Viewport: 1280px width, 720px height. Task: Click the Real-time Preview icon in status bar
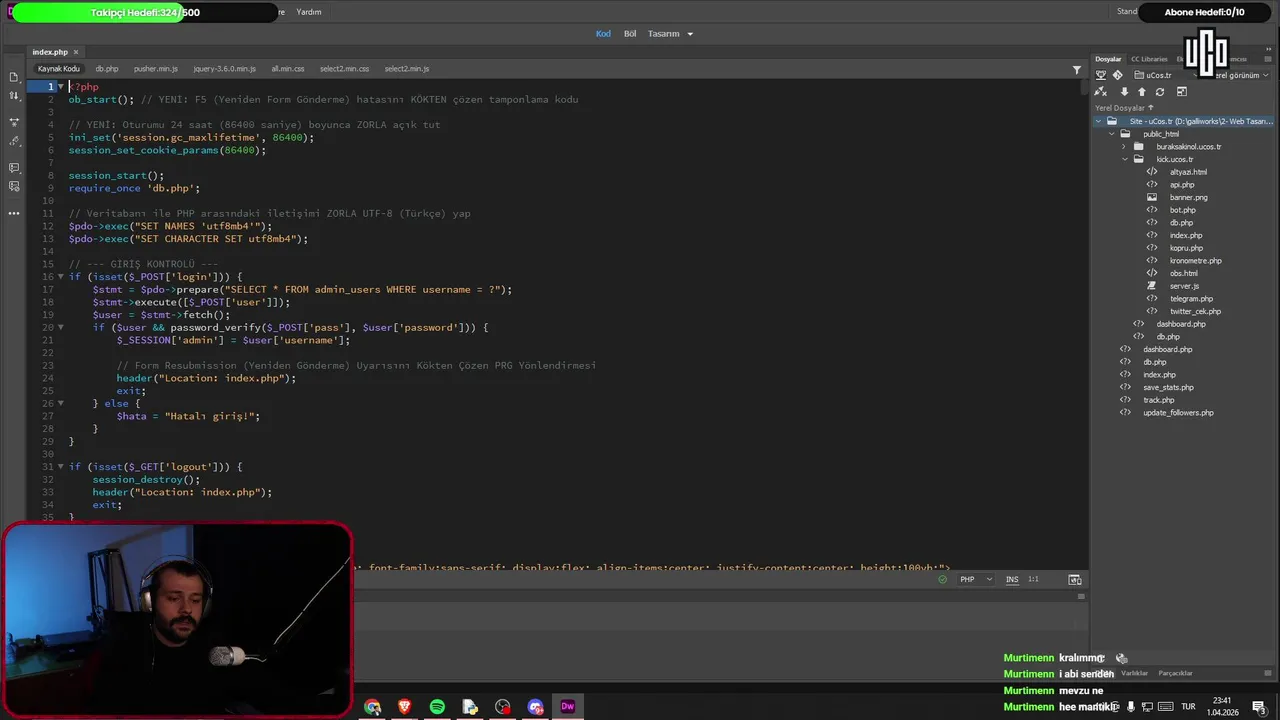(1075, 580)
